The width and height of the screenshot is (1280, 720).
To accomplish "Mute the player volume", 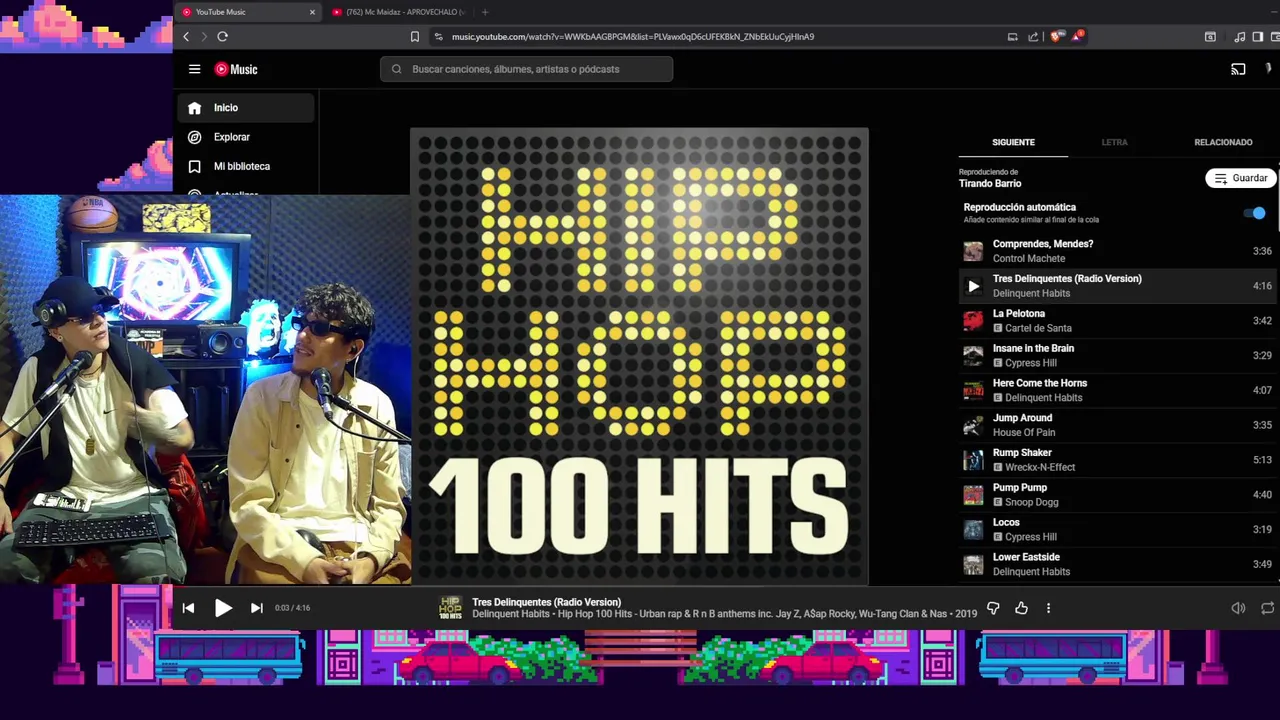I will click(x=1238, y=608).
